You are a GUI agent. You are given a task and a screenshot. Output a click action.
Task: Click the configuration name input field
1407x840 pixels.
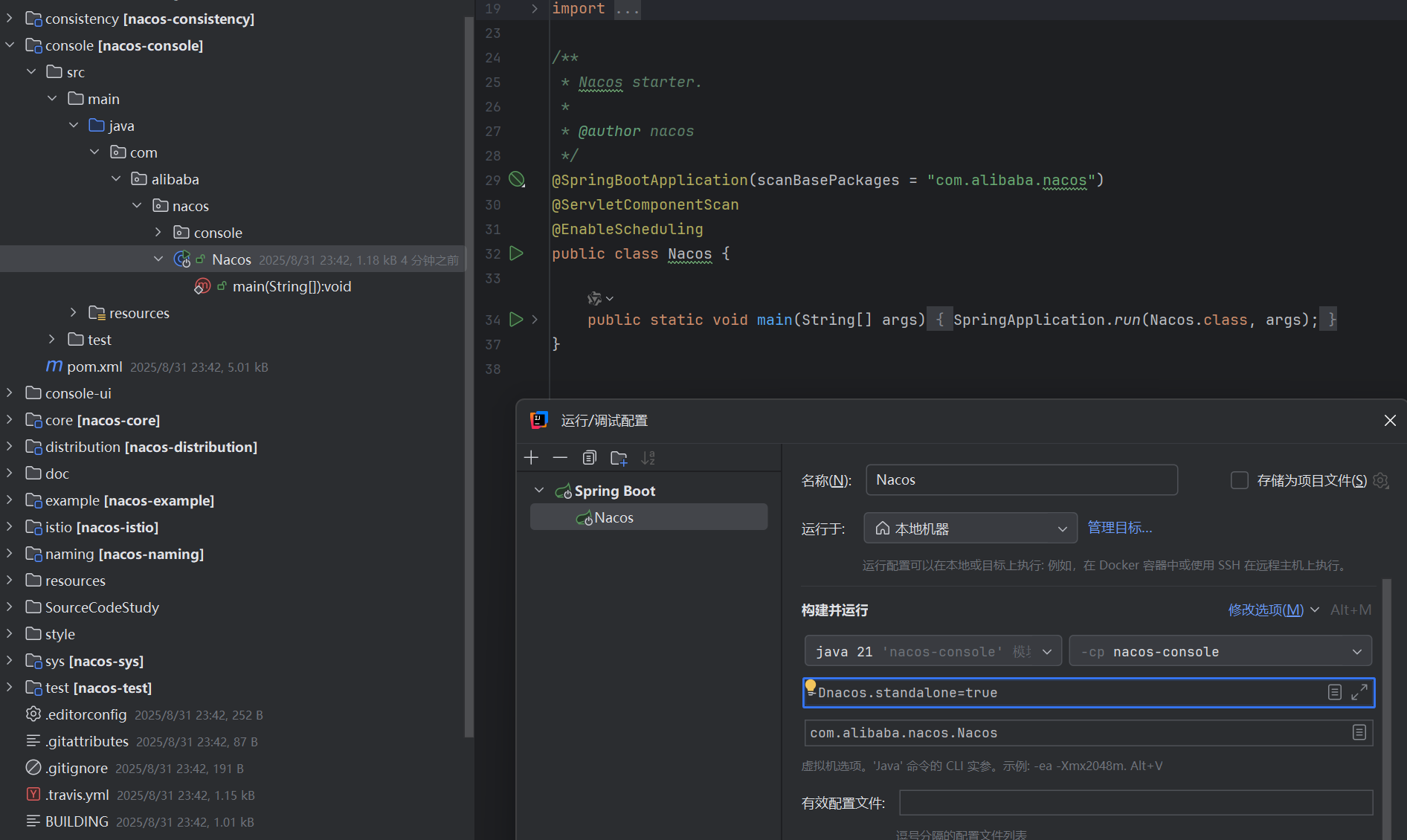tap(1021, 480)
